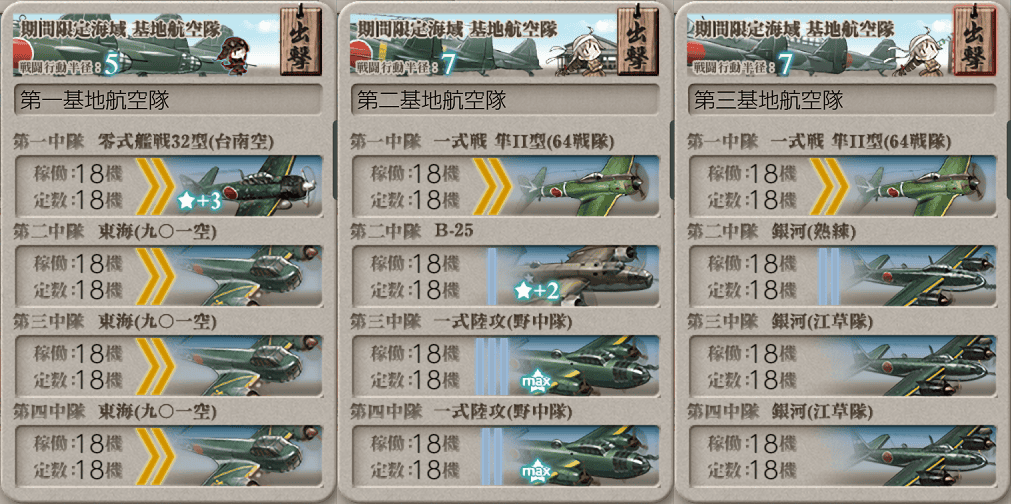
Task: Click proficiency chevrons on fourth 東海 squadron
Action: pyautogui.click(x=153, y=455)
